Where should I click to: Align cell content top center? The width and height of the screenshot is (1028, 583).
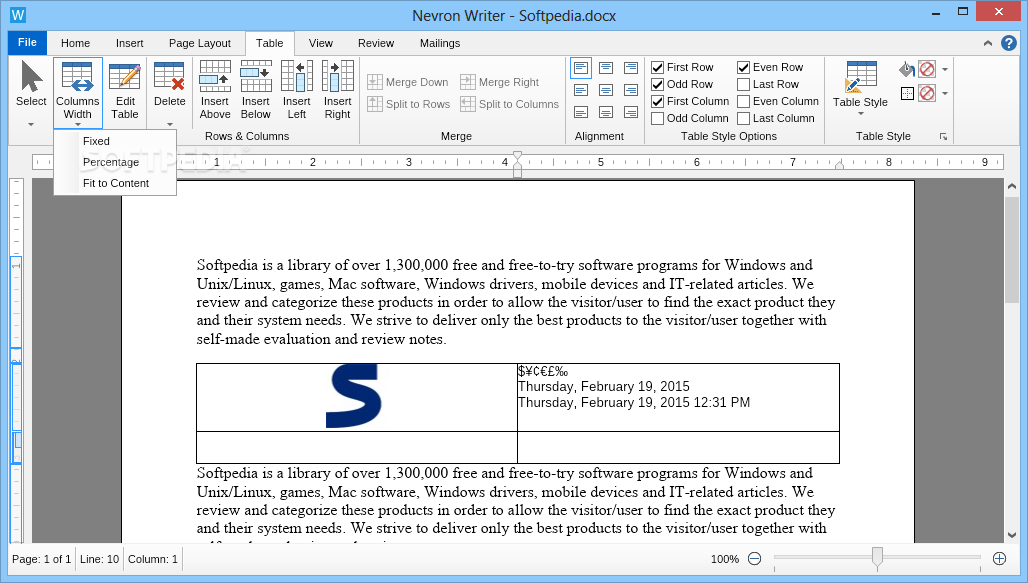click(606, 68)
